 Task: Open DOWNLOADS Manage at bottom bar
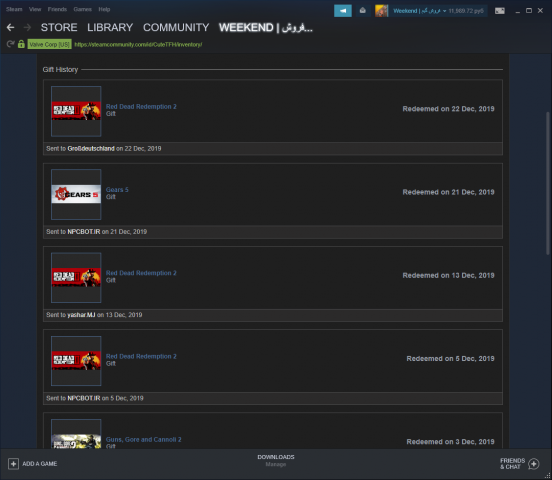click(x=276, y=461)
